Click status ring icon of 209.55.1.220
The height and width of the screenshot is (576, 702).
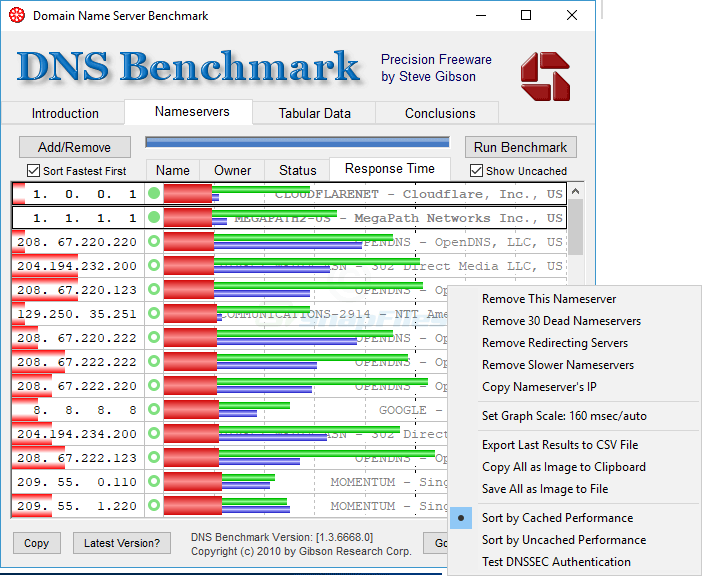pyautogui.click(x=154, y=505)
